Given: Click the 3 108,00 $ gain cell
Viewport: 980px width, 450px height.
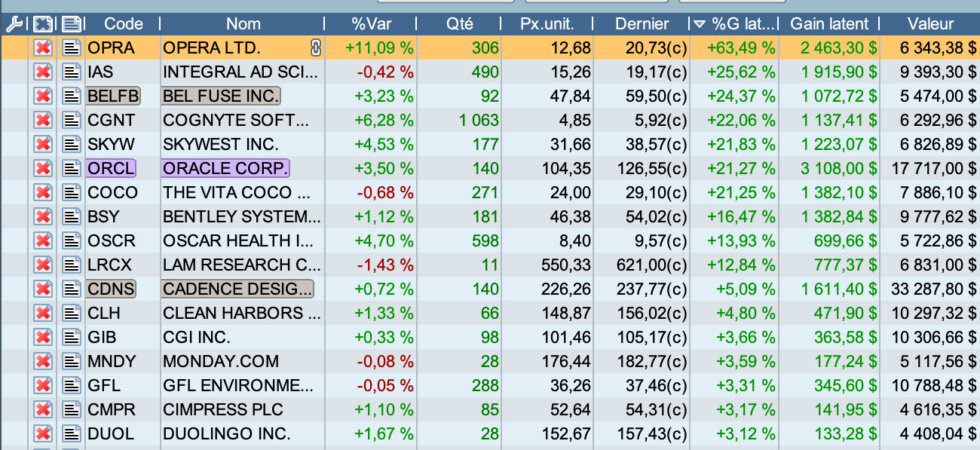Looking at the screenshot, I should [x=837, y=168].
